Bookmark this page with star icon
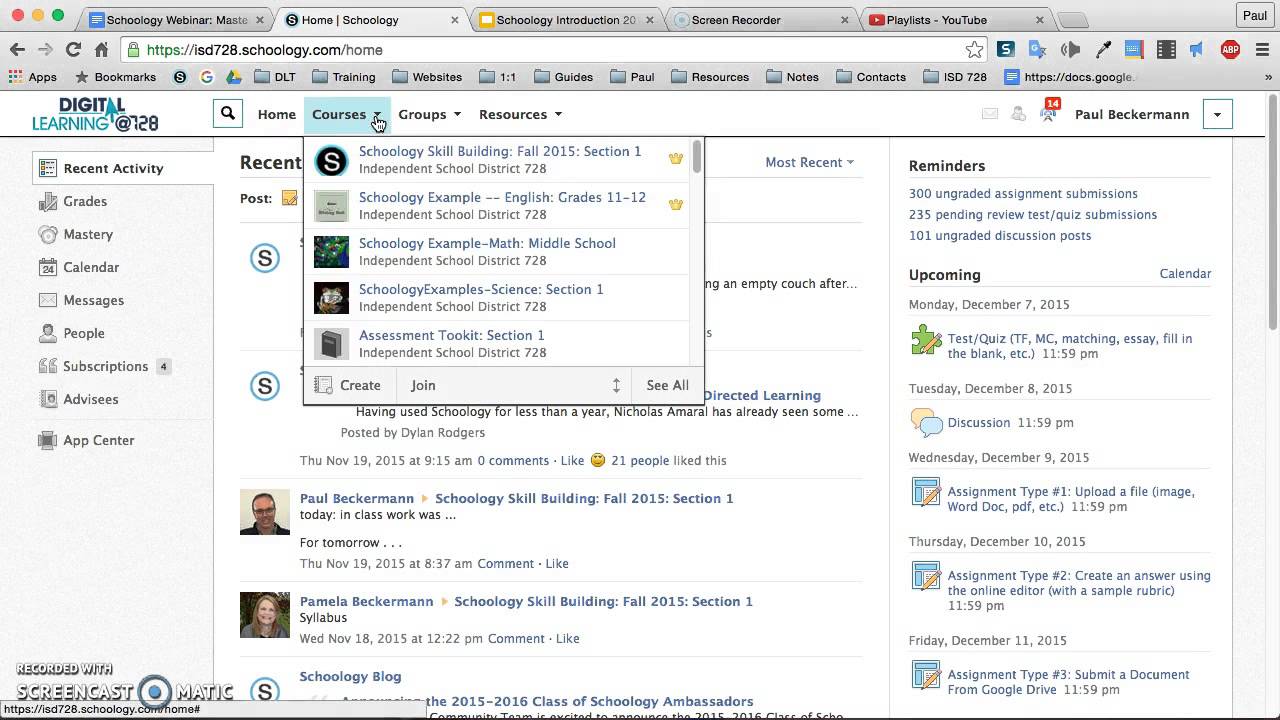Image resolution: width=1280 pixels, height=720 pixels. coord(974,49)
